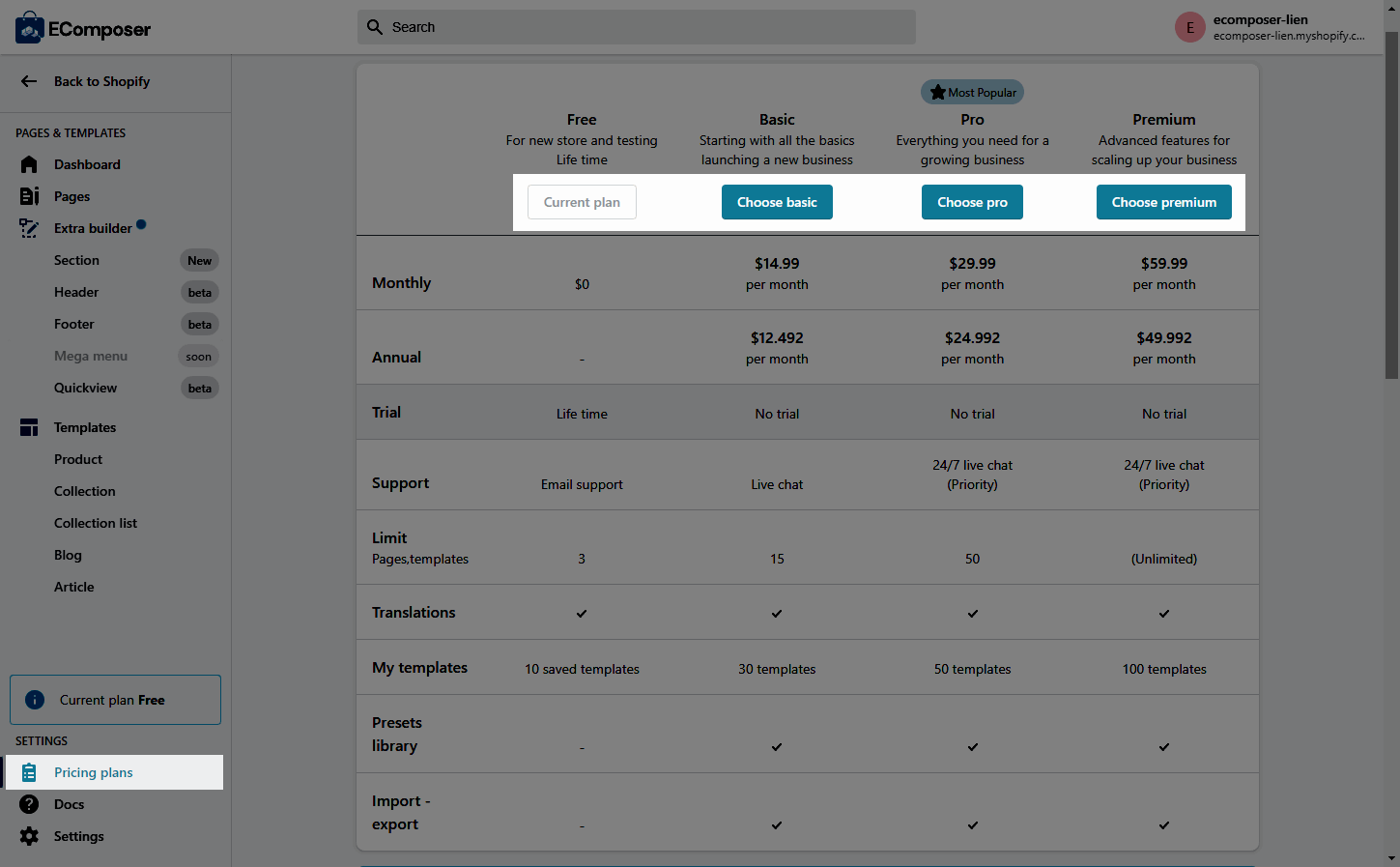
Task: Click the New badge next to Section
Action: 200,260
